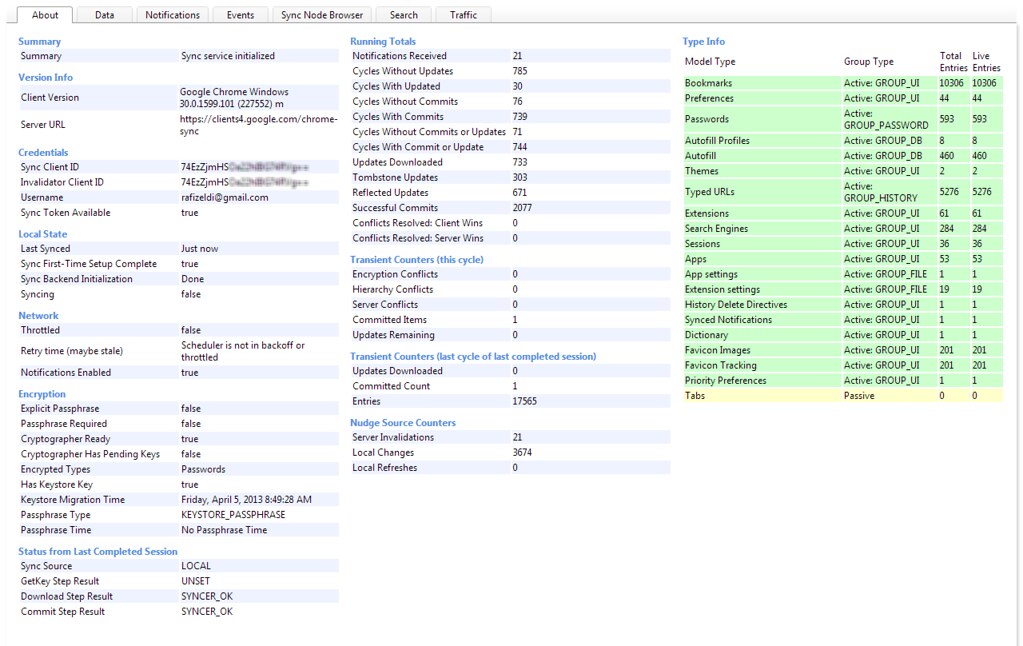This screenshot has width=1023, height=646.
Task: Select the Type Info section heading
Action: (x=703, y=42)
